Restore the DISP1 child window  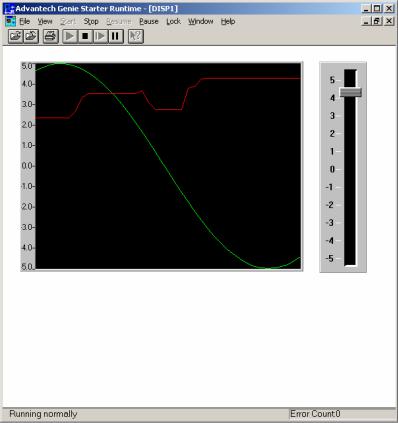pyautogui.click(x=377, y=21)
